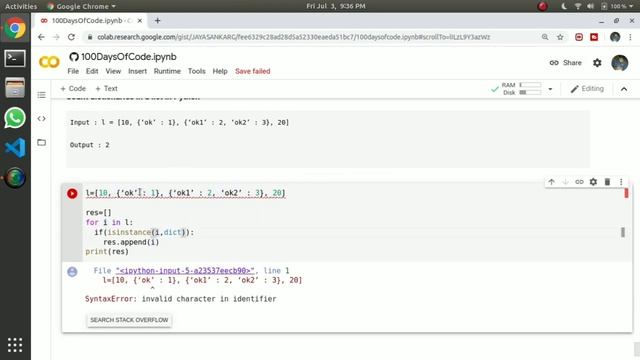Viewport: 640px width, 360px height.
Task: Click Search Stack Overflow button
Action: click(129, 320)
